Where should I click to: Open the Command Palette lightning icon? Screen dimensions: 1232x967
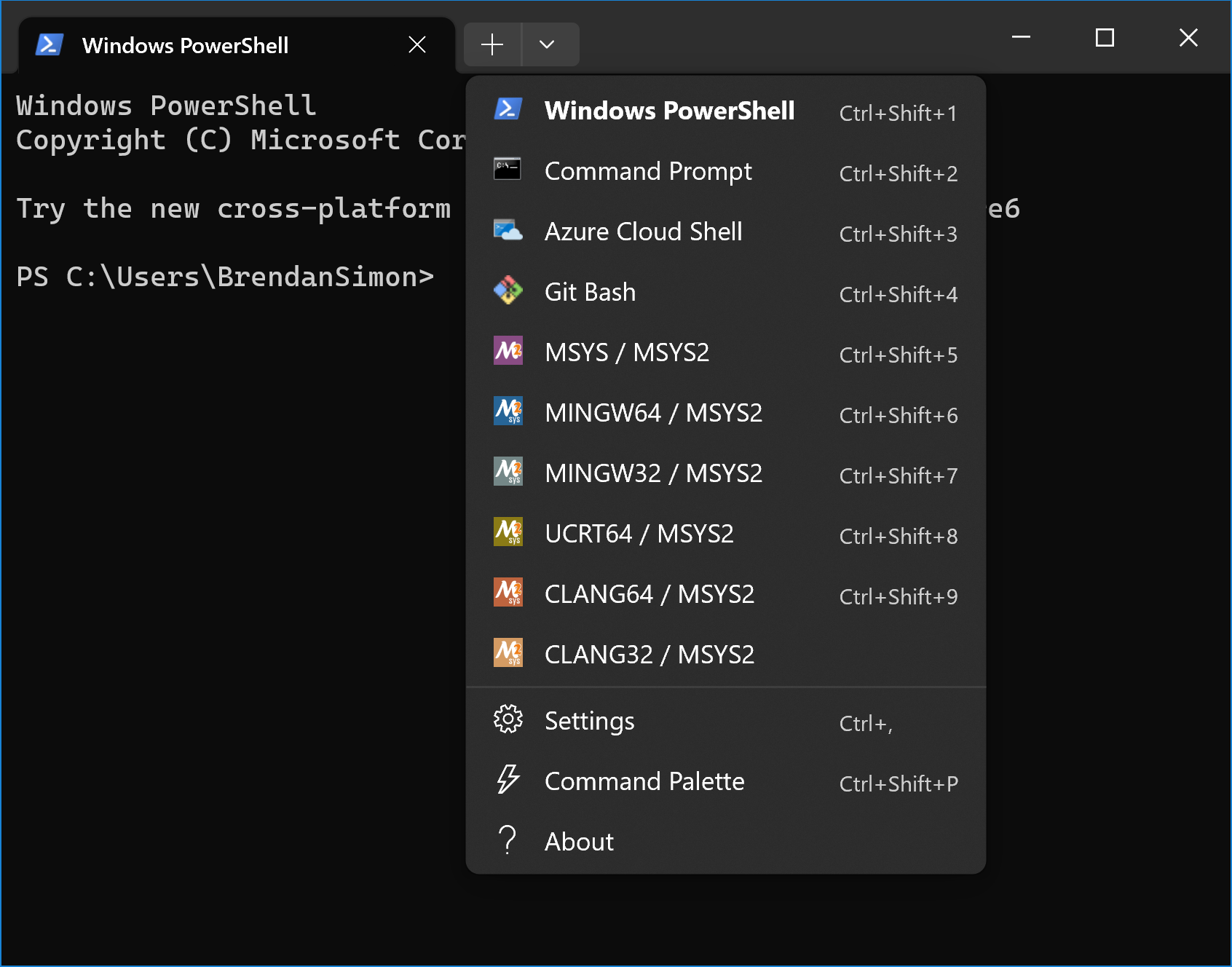[508, 780]
